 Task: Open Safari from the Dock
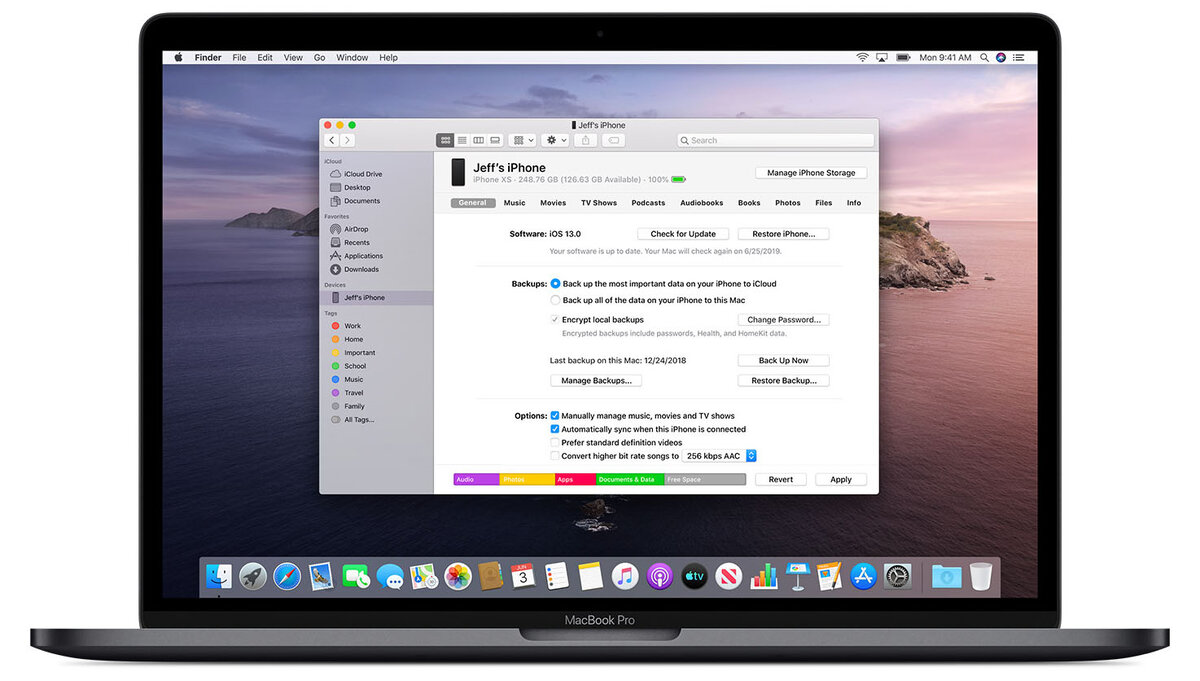[x=287, y=576]
